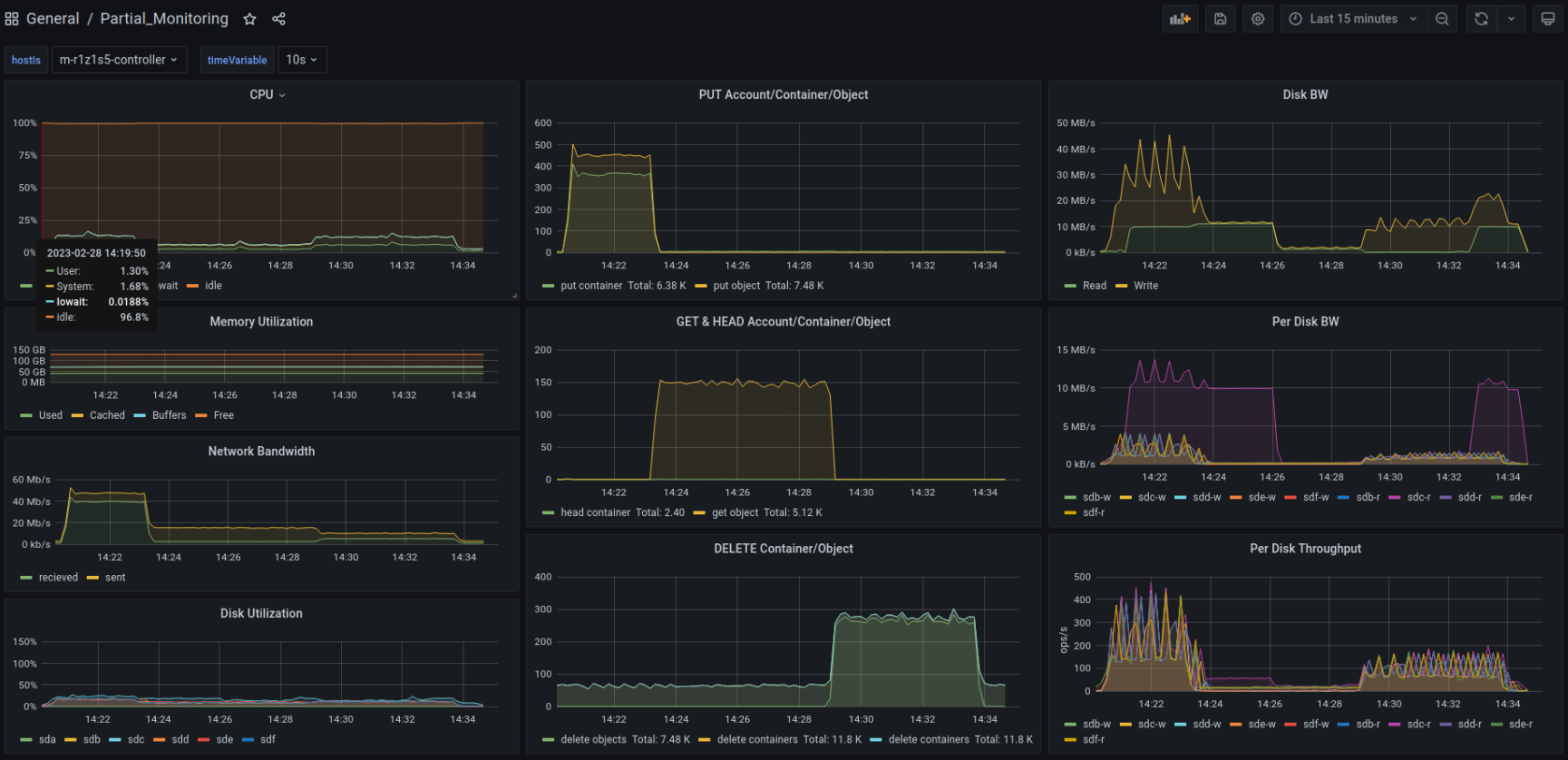Expand the timeVariable 10s dropdown
The height and width of the screenshot is (760, 1568).
[301, 60]
